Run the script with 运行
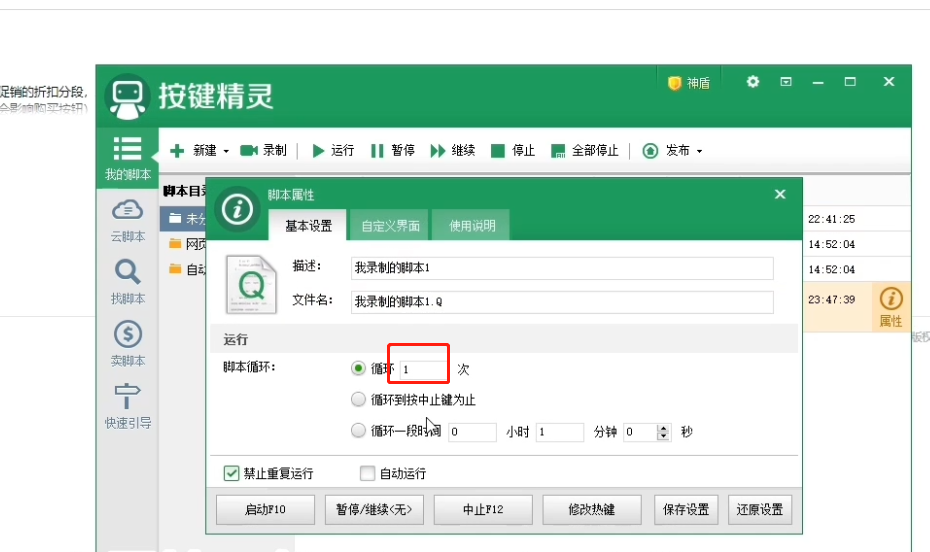 (333, 151)
